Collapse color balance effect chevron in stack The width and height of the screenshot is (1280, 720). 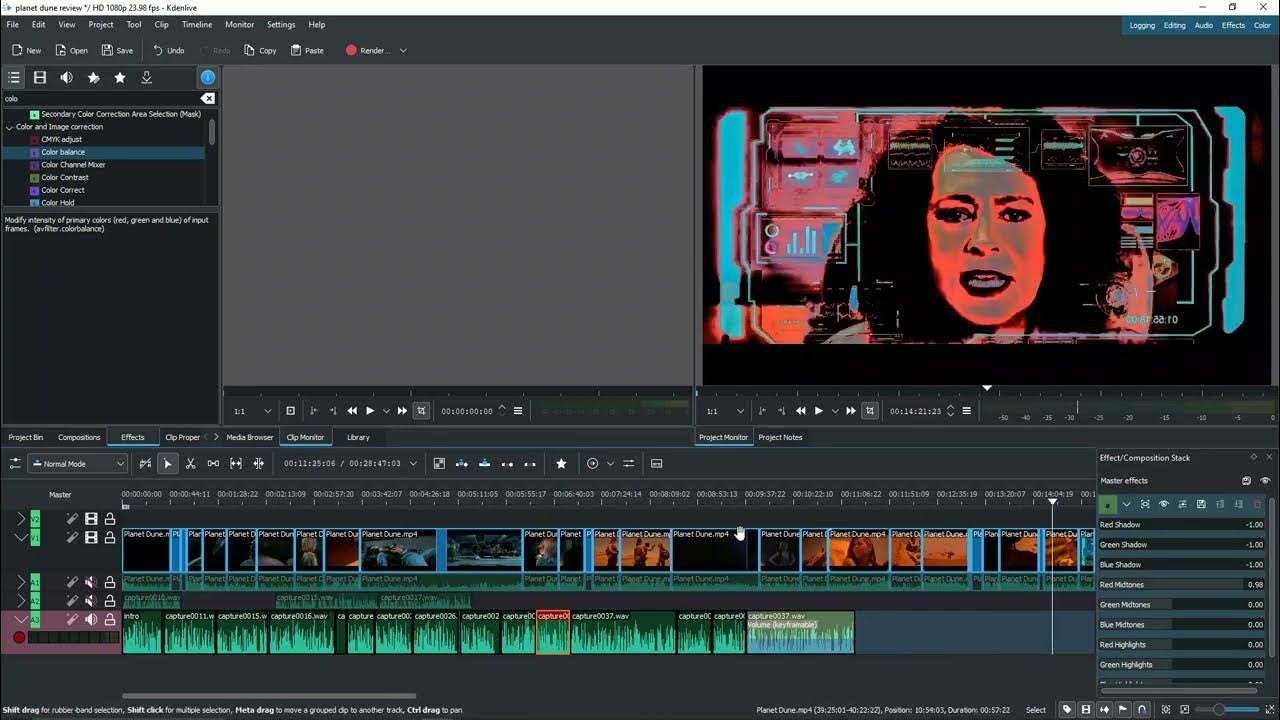tap(1126, 505)
